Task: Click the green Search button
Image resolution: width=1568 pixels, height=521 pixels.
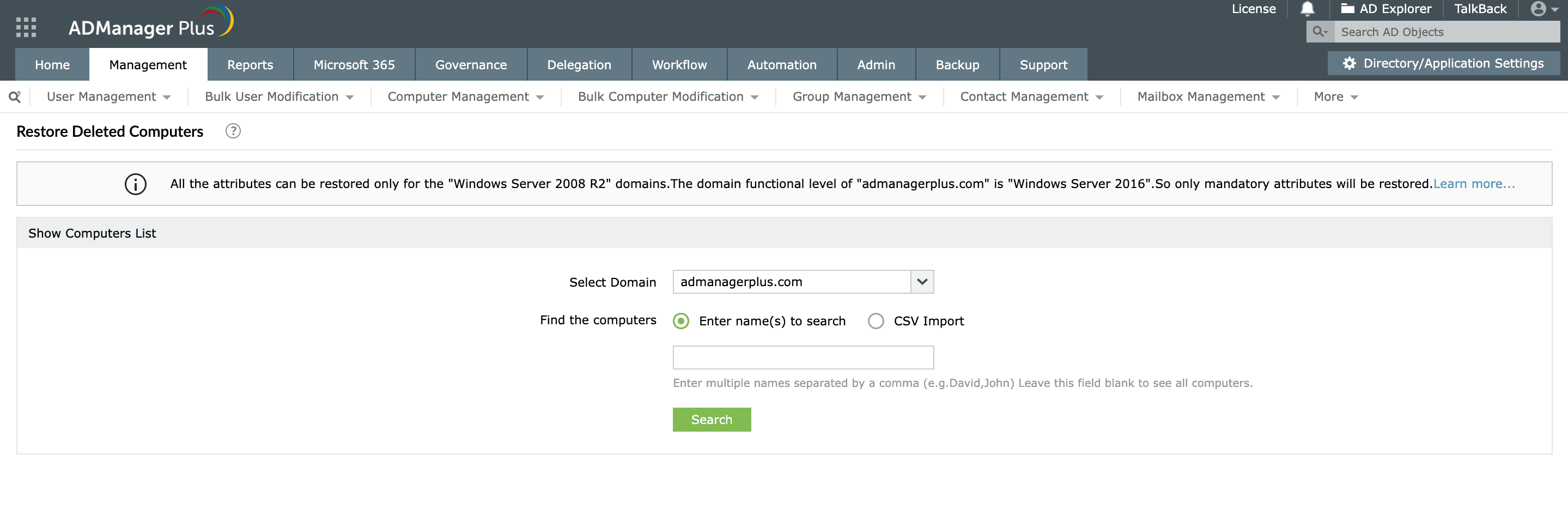Action: pyautogui.click(x=712, y=420)
